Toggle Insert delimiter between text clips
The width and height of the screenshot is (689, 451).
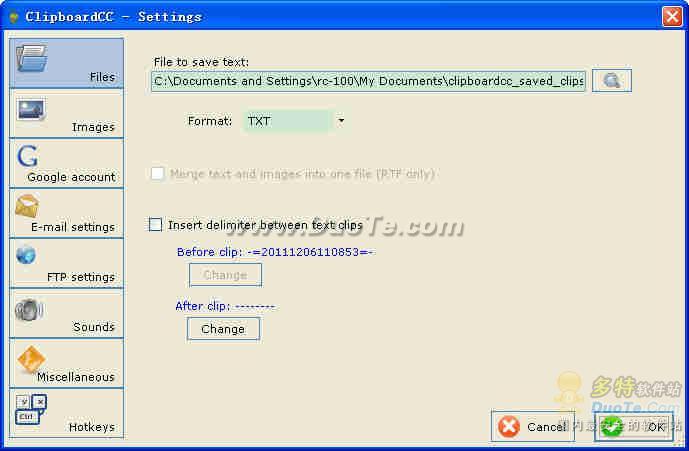(156, 225)
